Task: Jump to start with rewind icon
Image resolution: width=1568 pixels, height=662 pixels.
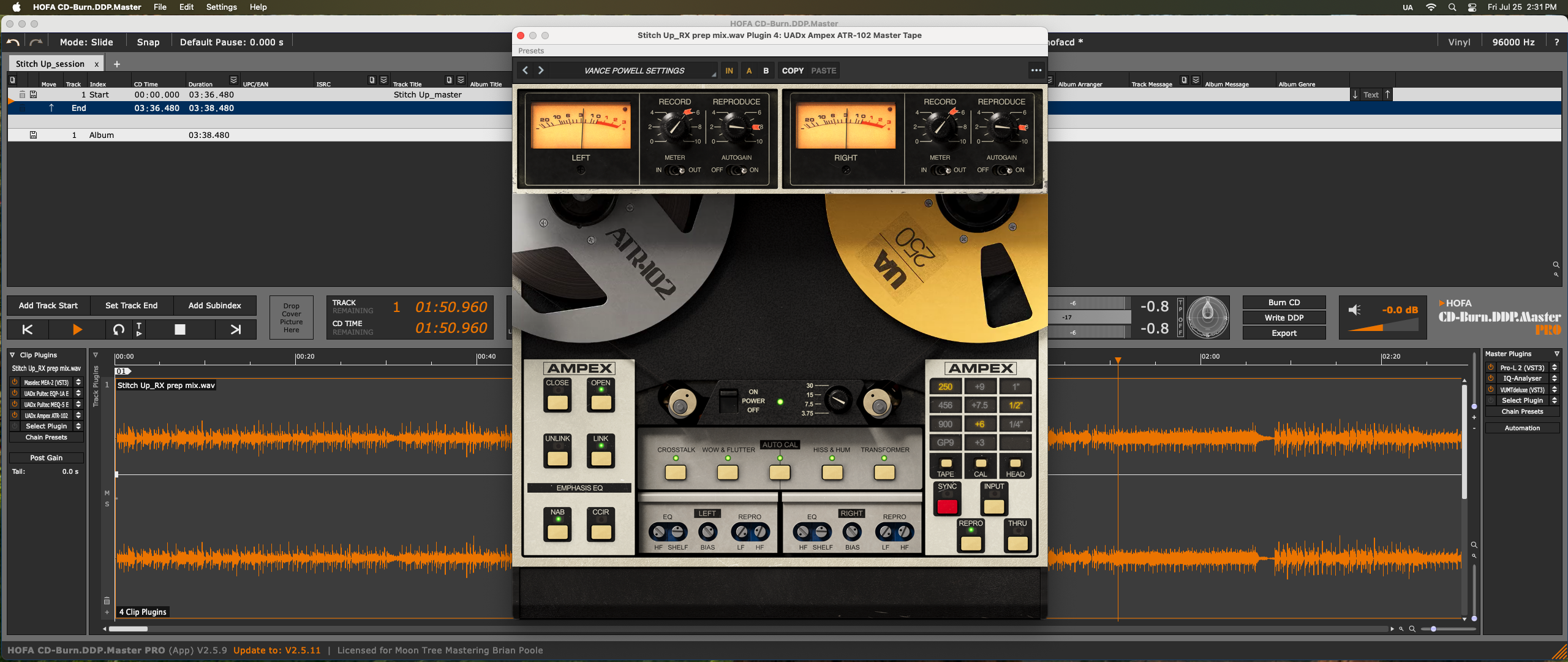Action: pos(28,329)
